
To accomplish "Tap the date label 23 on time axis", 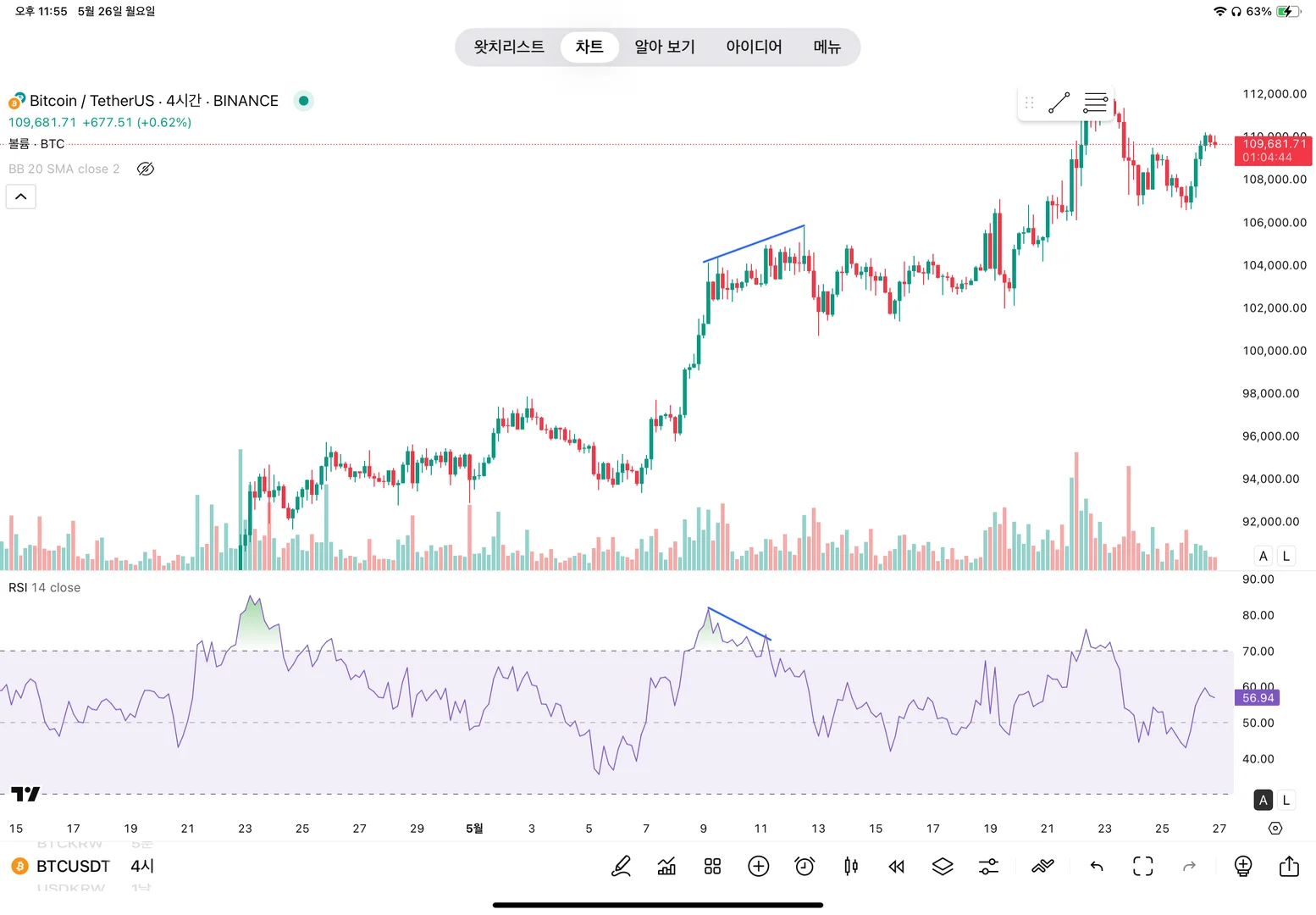I will tap(245, 829).
